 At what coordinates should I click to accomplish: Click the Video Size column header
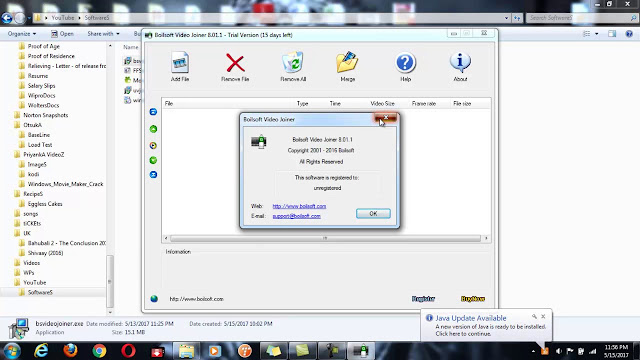(382, 104)
